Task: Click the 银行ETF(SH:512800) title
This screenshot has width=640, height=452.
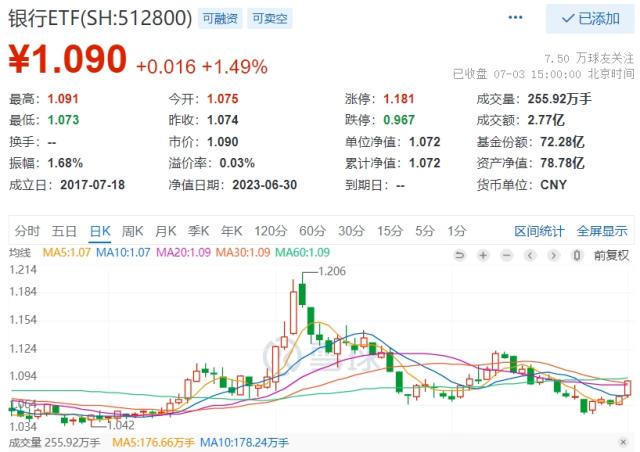Action: click(100, 18)
